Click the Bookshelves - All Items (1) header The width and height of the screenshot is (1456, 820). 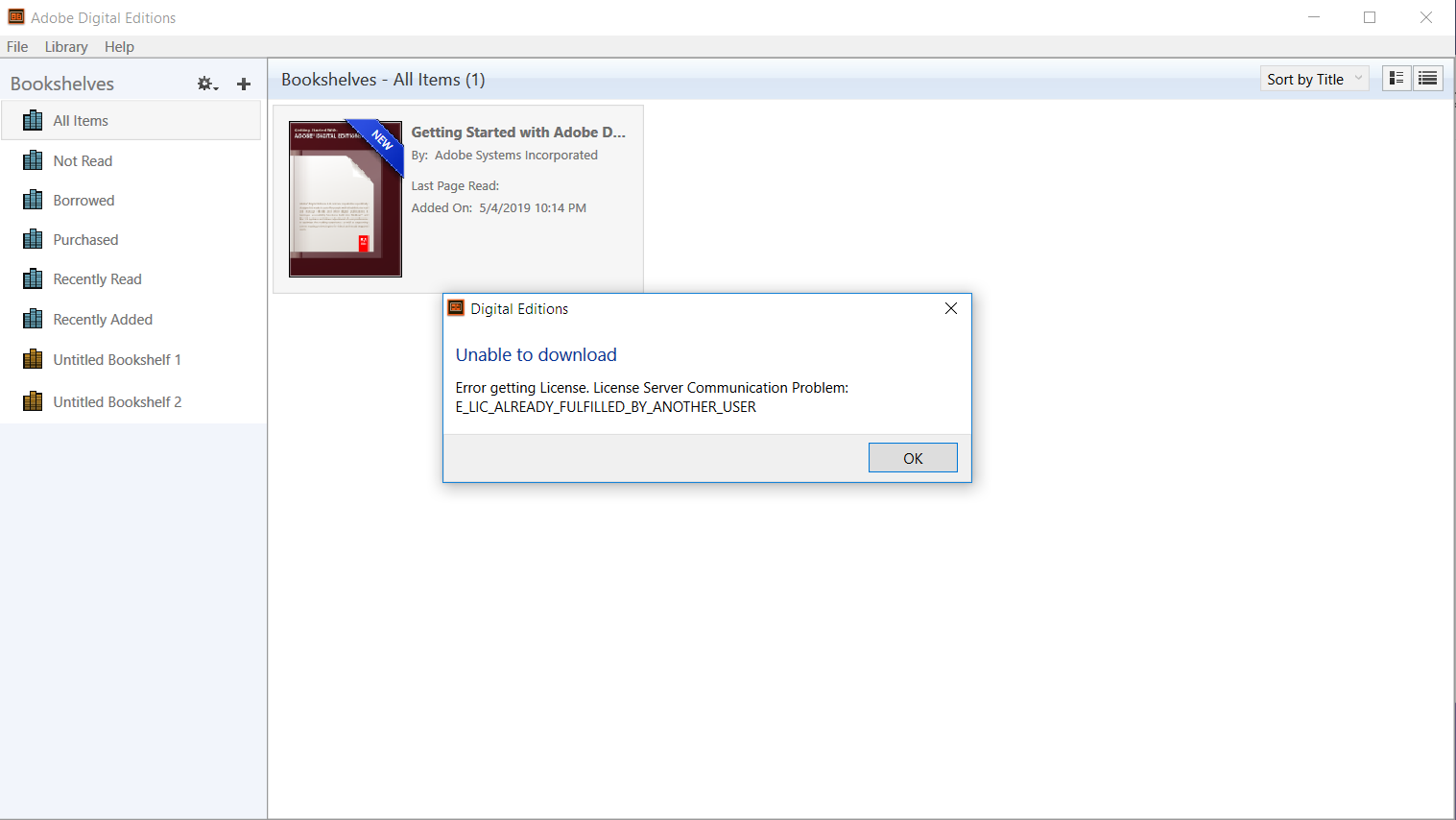[x=383, y=80]
